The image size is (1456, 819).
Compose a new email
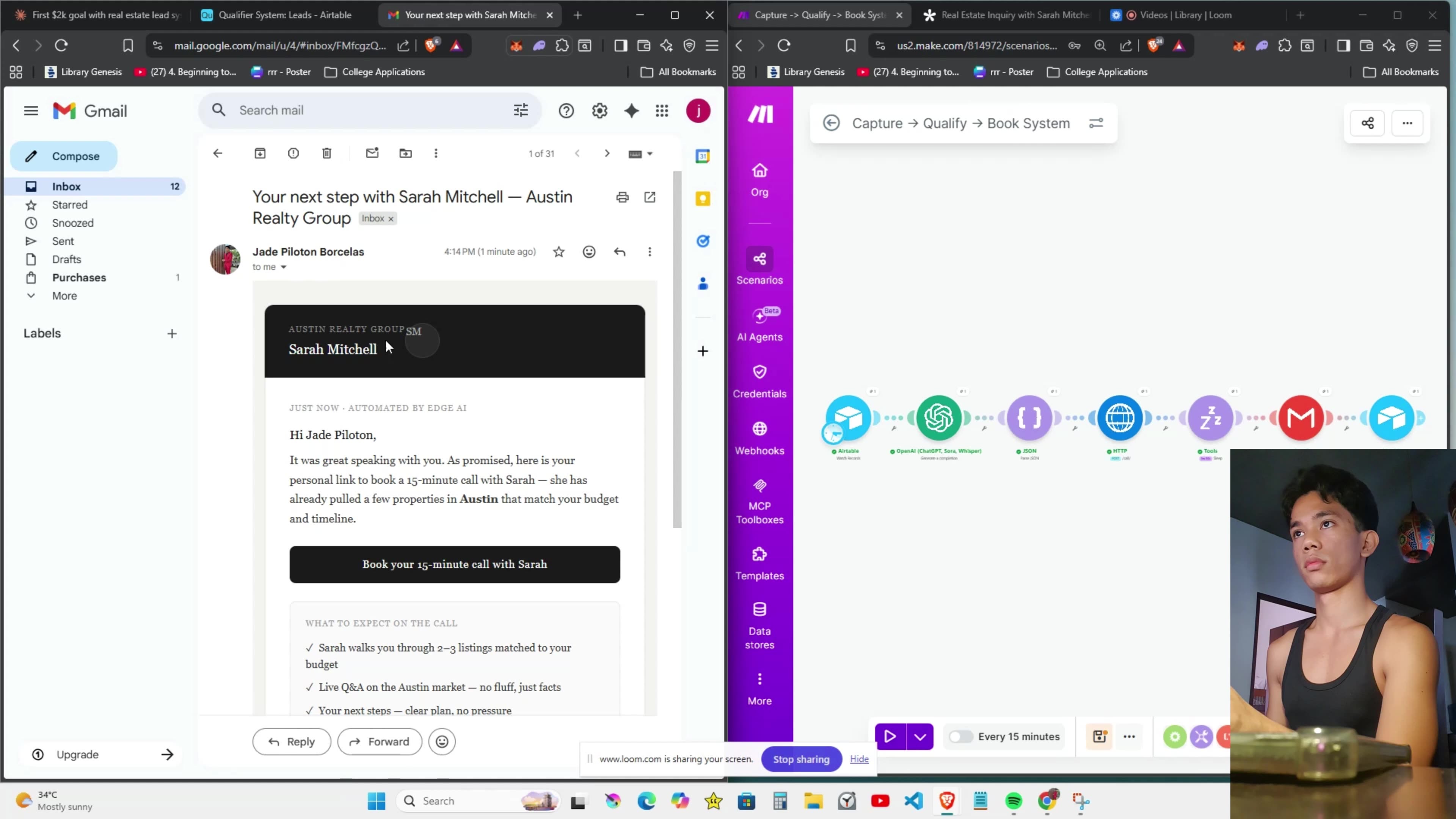64,156
